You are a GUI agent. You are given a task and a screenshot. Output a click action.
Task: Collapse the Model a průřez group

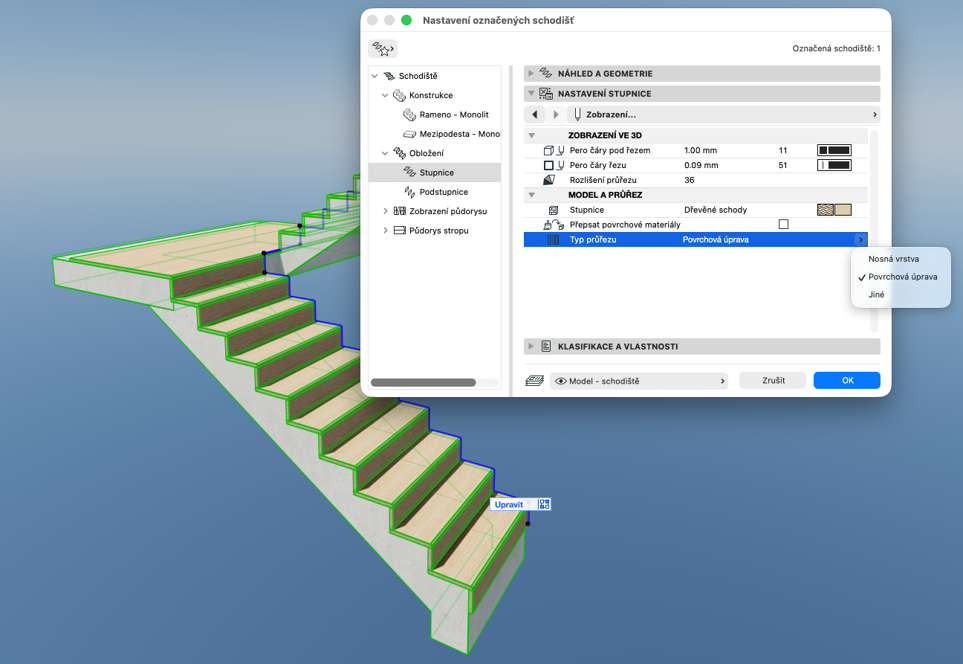point(532,195)
